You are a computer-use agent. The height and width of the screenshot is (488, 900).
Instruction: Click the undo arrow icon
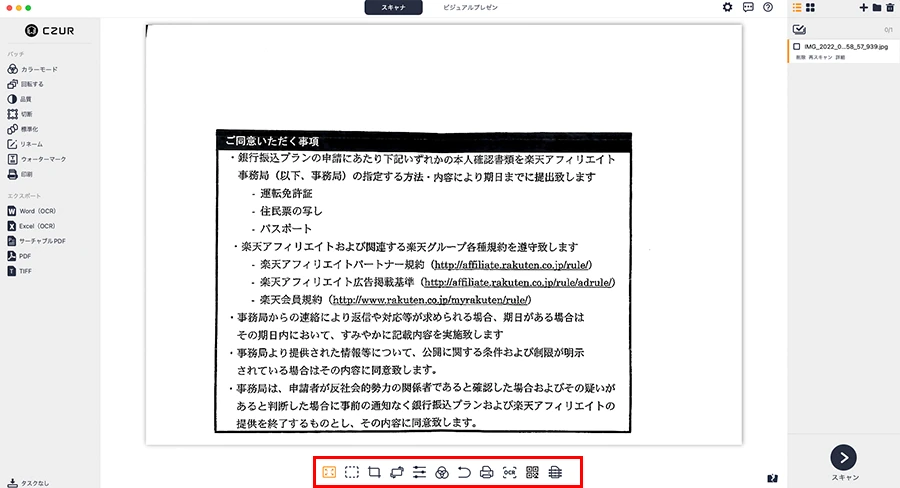click(x=464, y=472)
